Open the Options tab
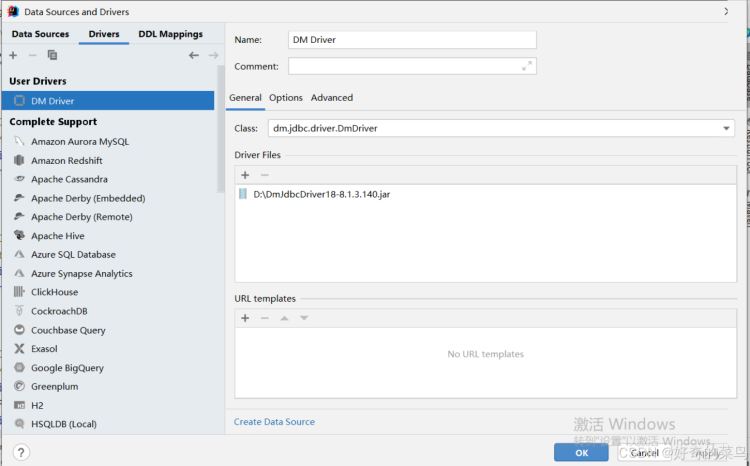750x466 pixels. click(x=286, y=98)
